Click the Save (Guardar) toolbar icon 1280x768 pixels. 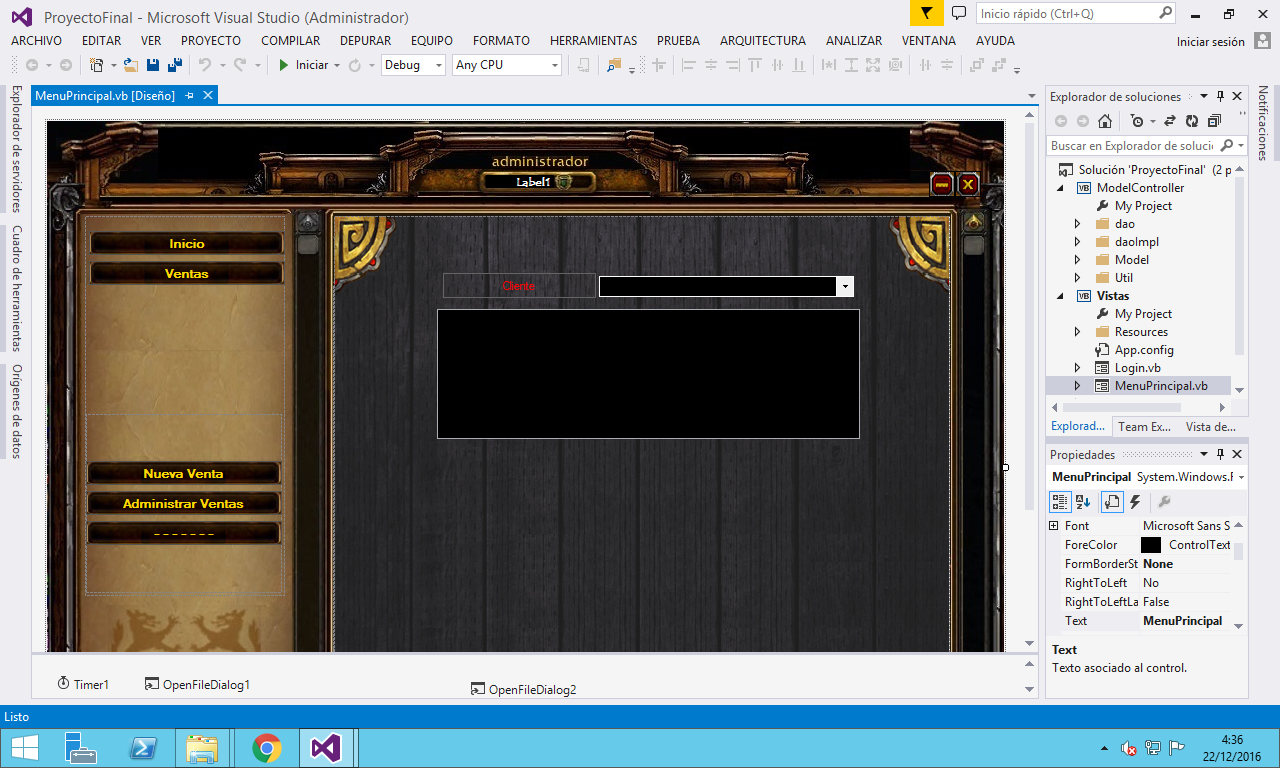click(x=153, y=65)
